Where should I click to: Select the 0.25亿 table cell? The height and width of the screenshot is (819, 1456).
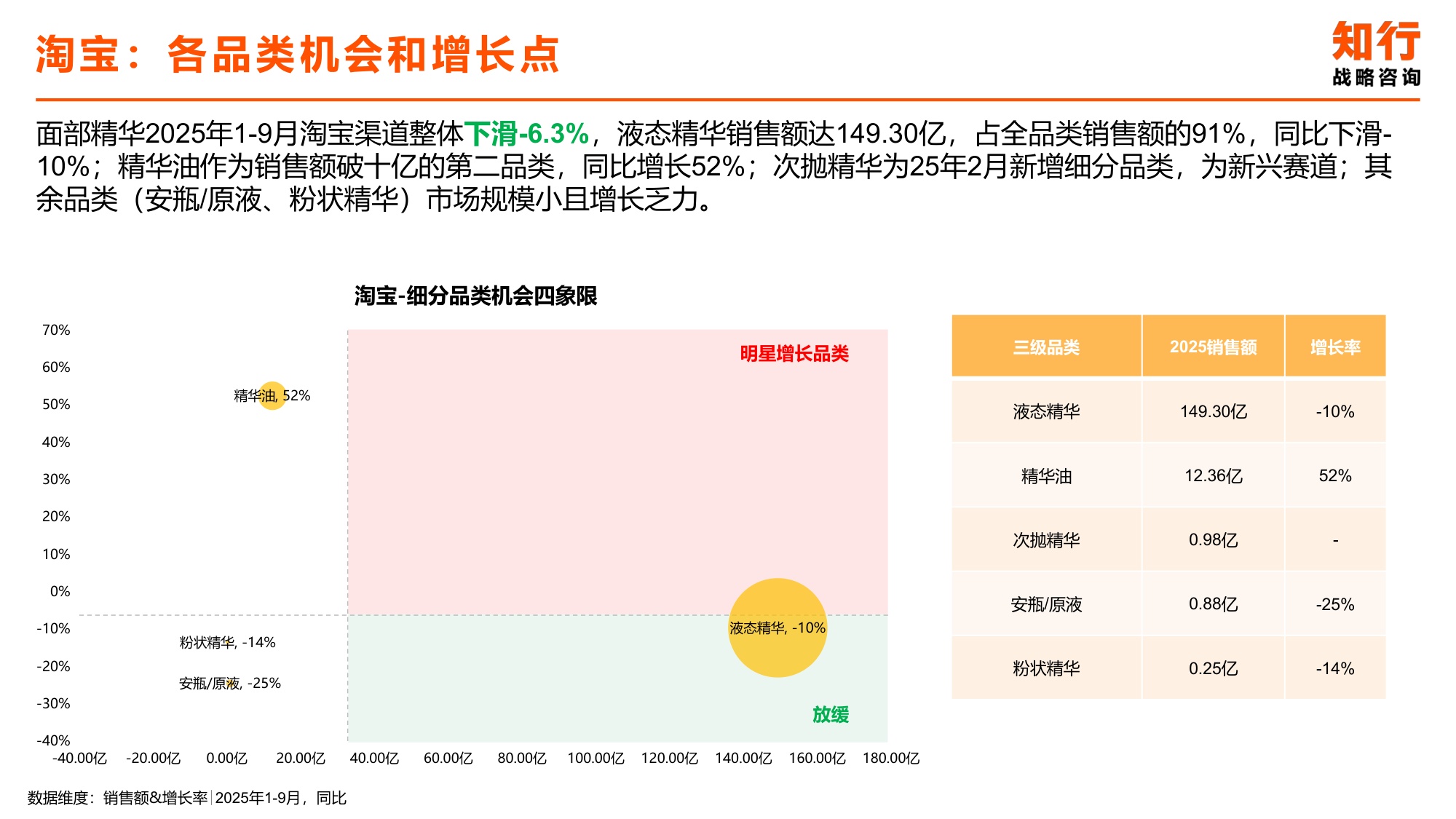click(x=1213, y=668)
